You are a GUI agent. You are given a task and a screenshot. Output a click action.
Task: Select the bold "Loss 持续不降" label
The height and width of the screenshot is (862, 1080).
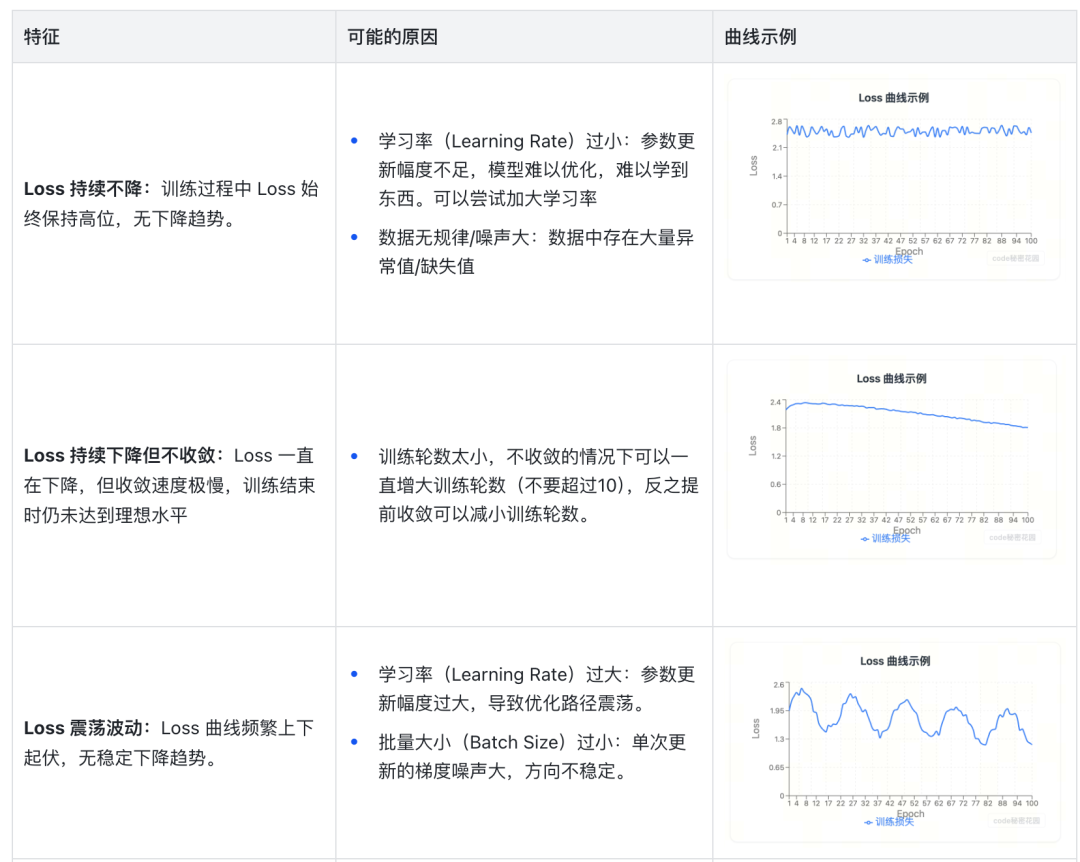(x=83, y=189)
